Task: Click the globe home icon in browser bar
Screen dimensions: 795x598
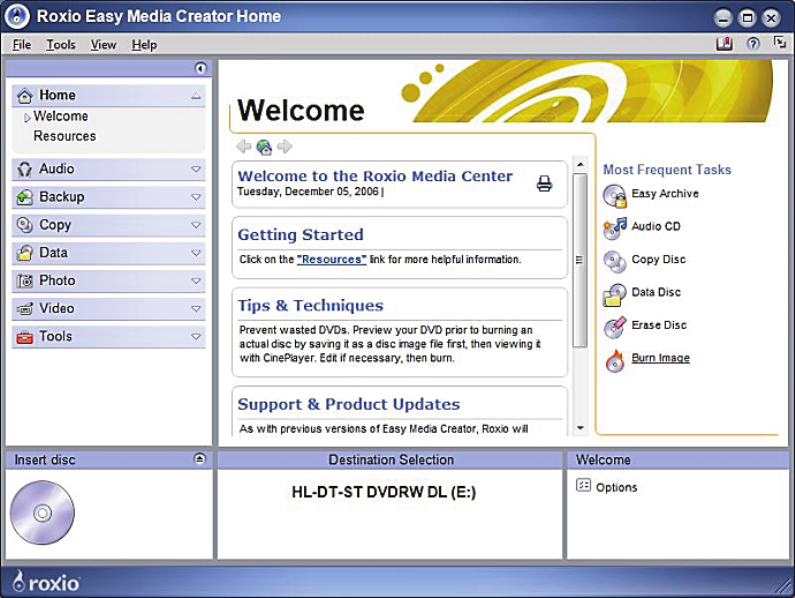Action: (264, 147)
